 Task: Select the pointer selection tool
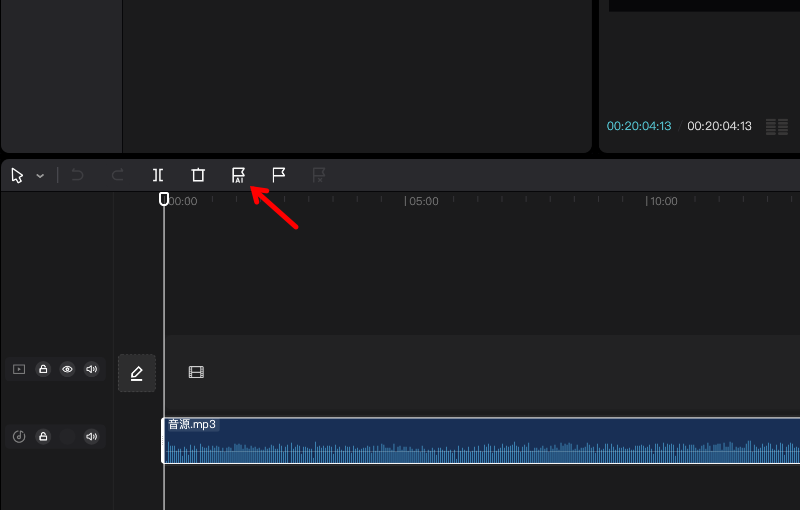point(17,175)
